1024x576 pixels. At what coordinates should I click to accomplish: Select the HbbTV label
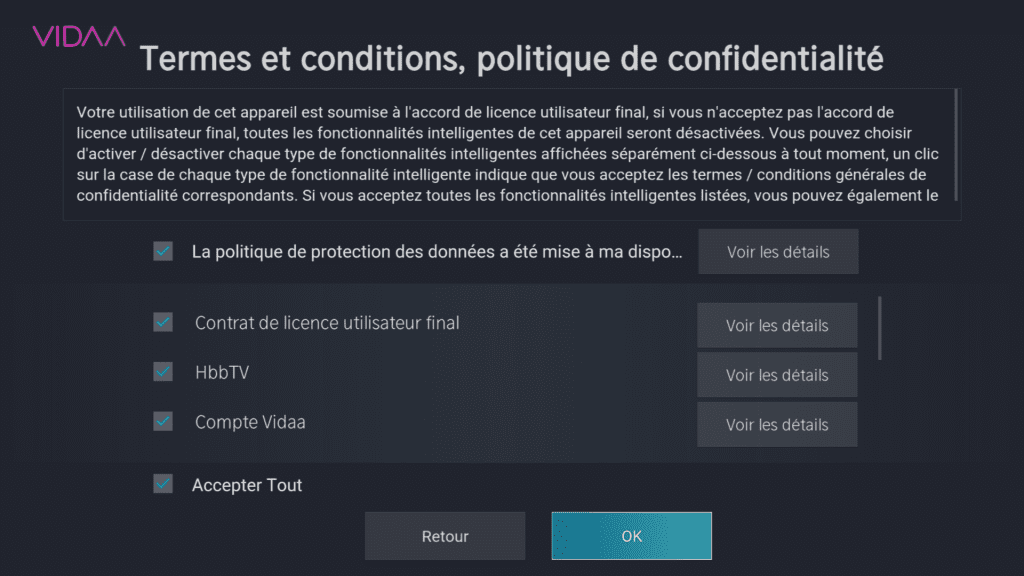pos(222,372)
